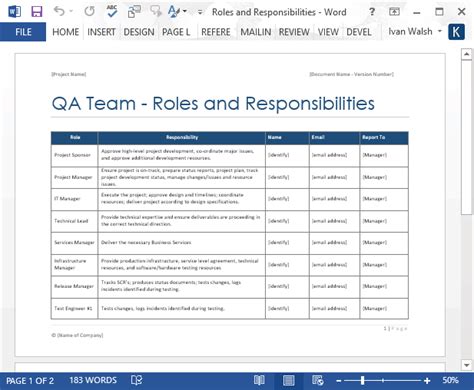Click the [Project Name] header text
The image size is (474, 390).
(x=69, y=74)
